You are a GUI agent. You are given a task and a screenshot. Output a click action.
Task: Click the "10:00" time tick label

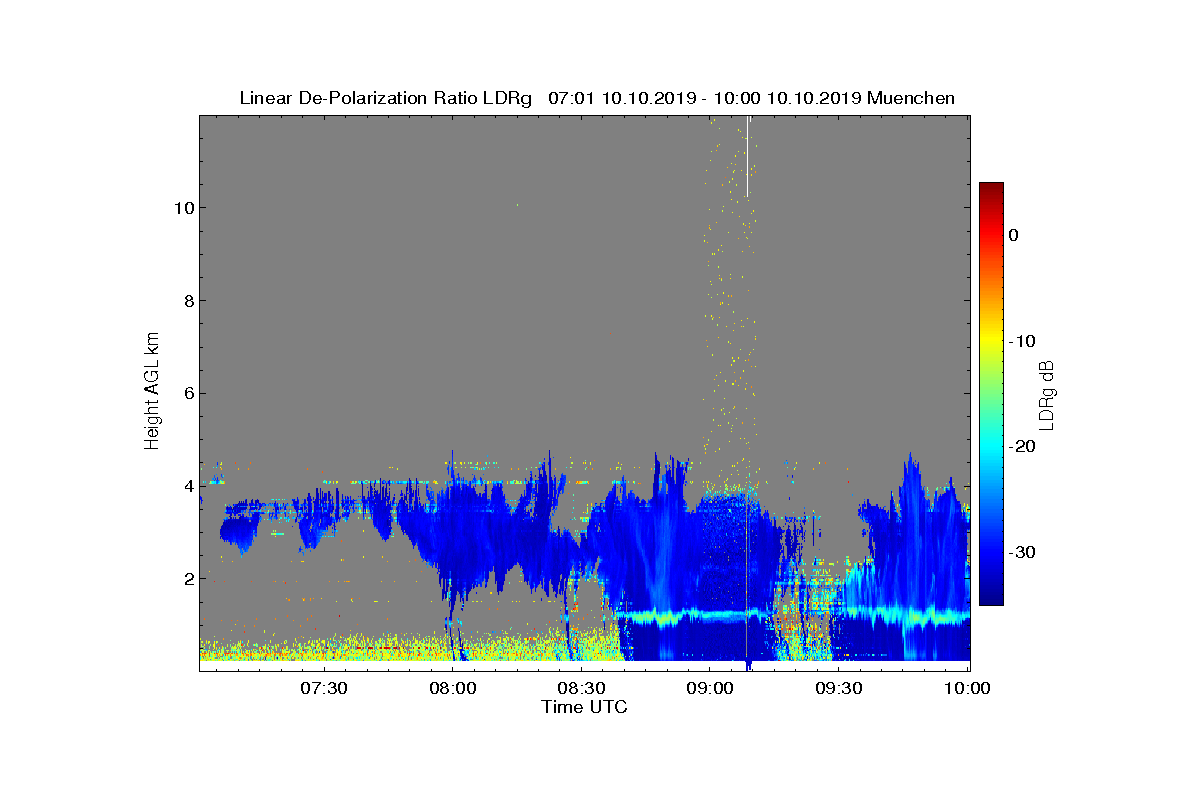967,688
